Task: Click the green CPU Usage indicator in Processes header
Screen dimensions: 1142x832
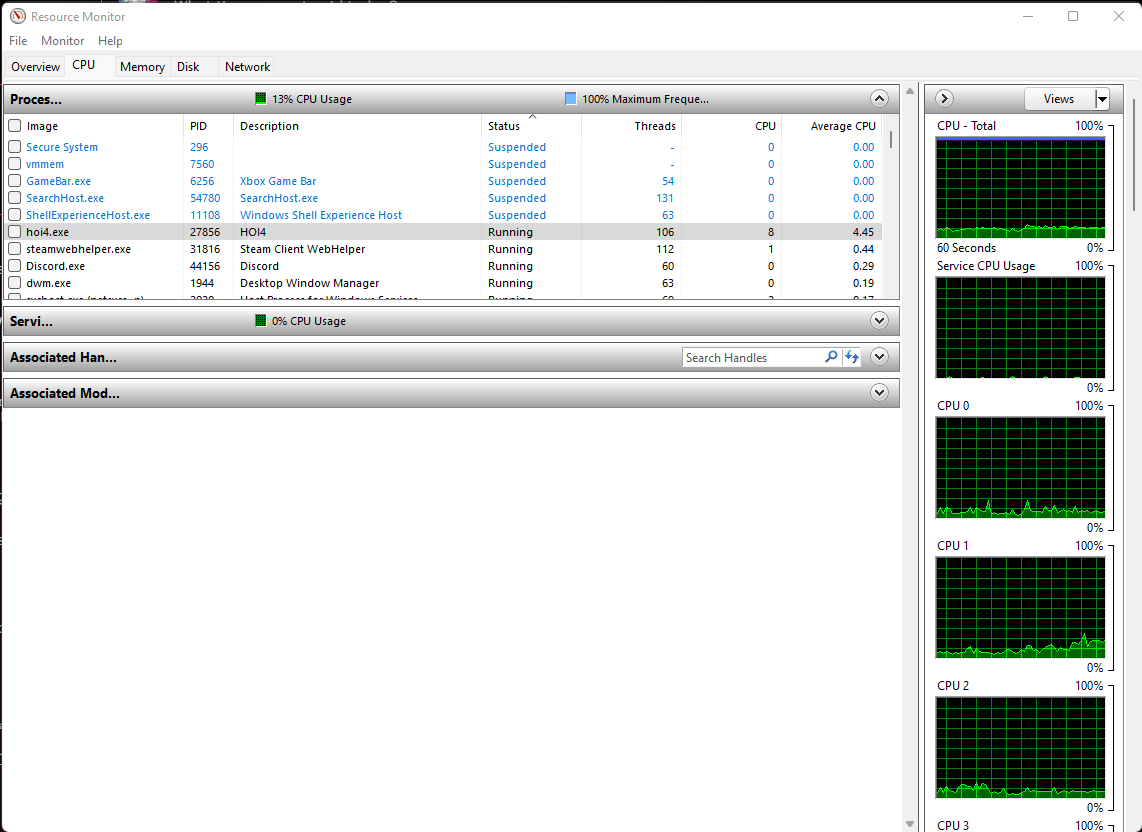Action: pyautogui.click(x=261, y=99)
